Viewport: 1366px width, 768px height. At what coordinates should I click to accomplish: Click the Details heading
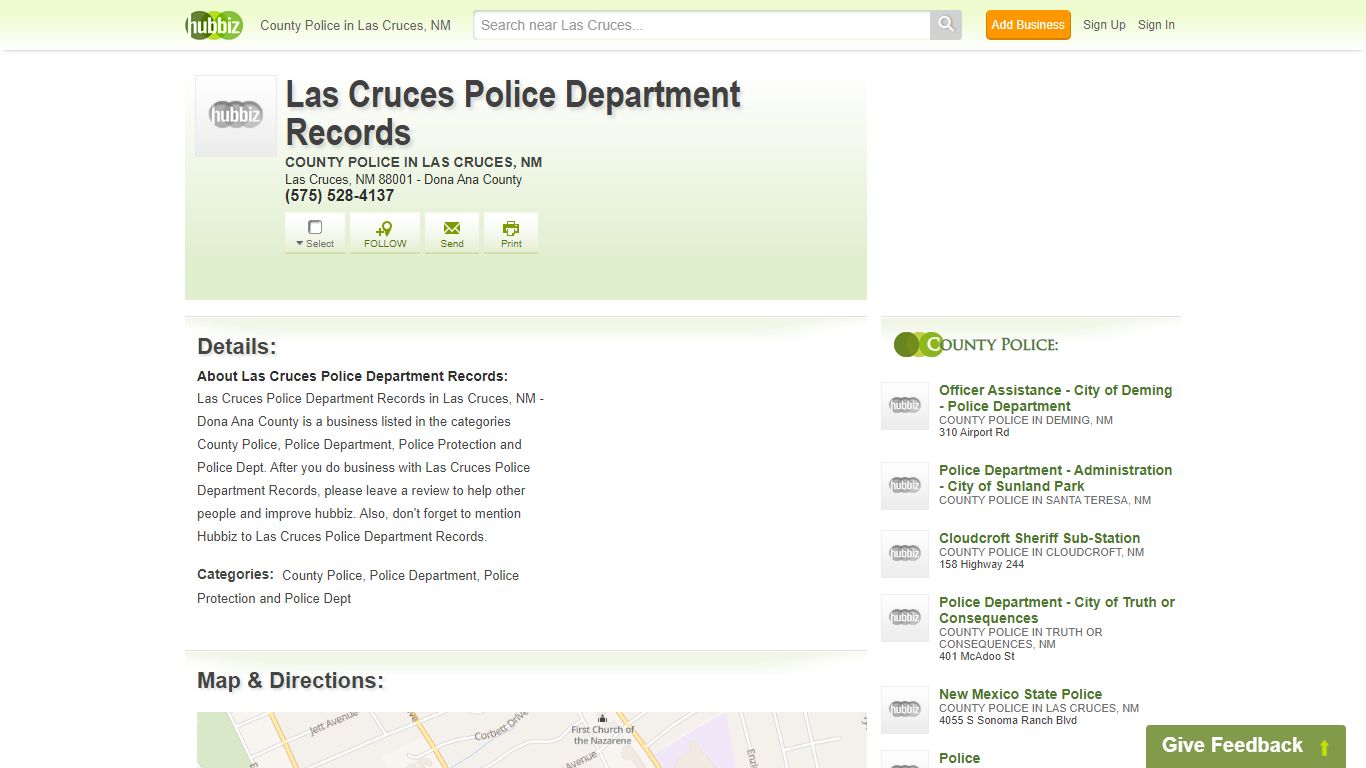(237, 347)
